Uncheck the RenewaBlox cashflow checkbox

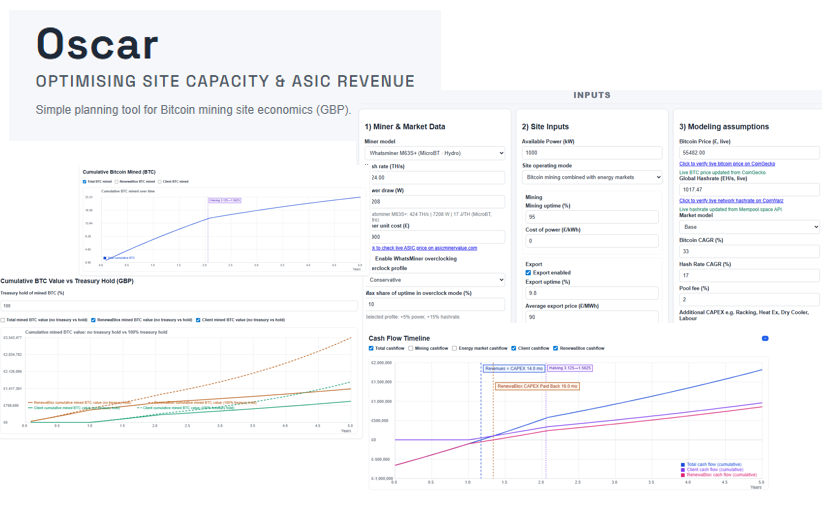556,348
